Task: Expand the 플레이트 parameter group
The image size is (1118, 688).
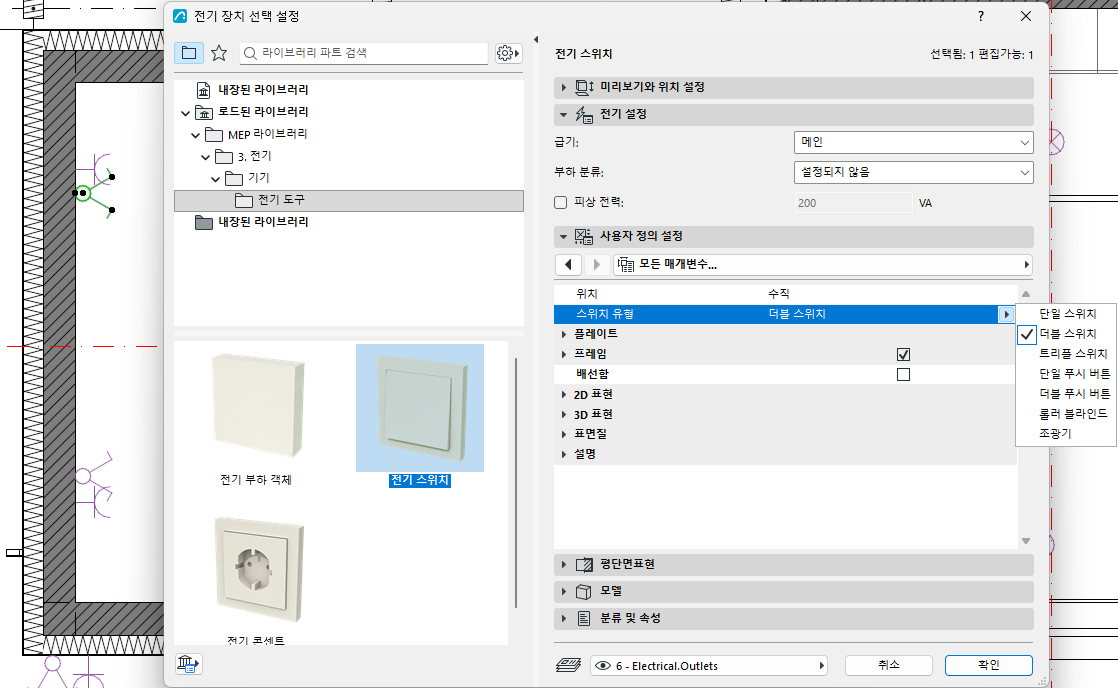Action: tap(563, 334)
